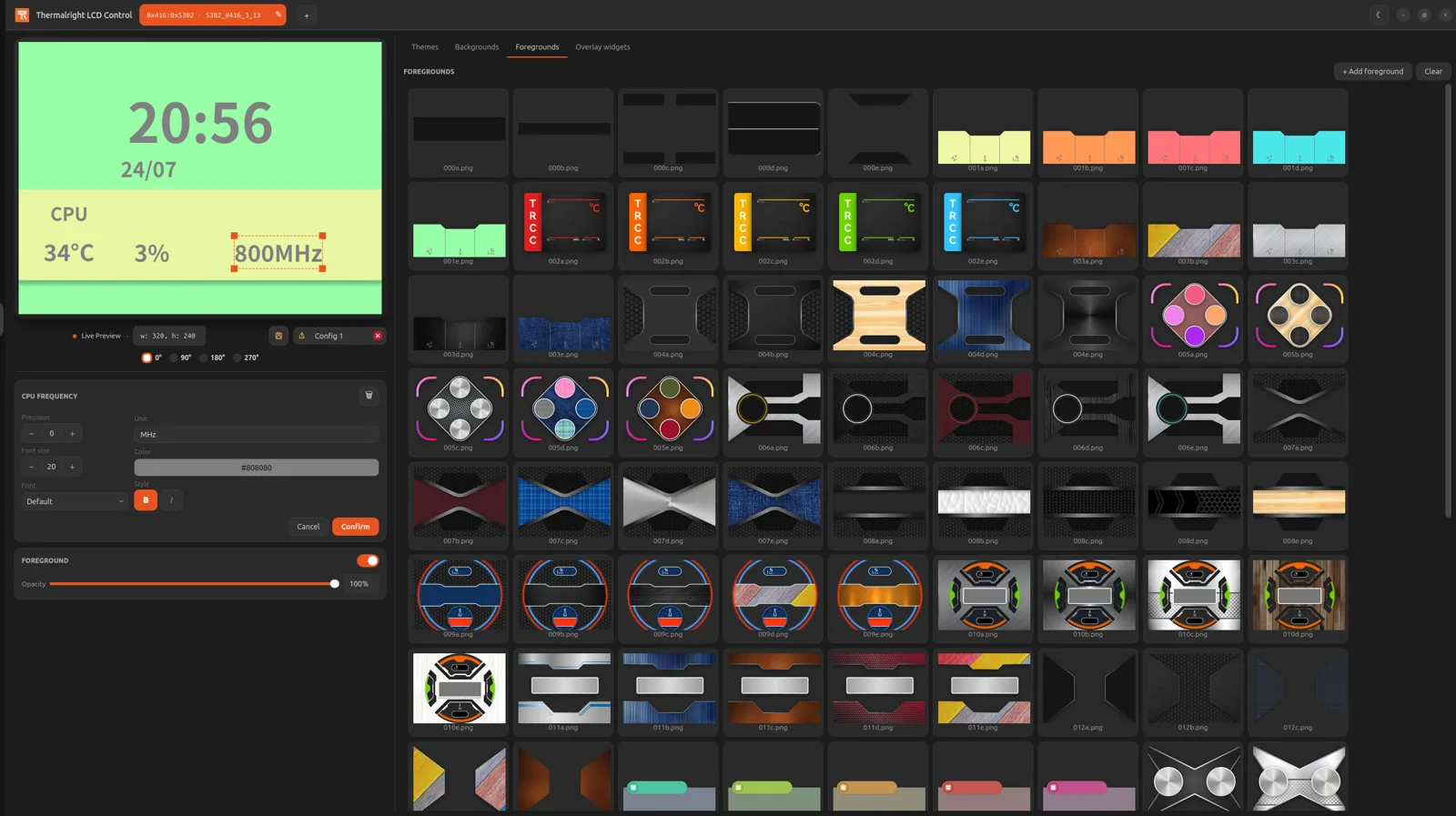This screenshot has width=1456, height=816.
Task: Click the pencil edit icon on the device tab
Action: point(278,15)
